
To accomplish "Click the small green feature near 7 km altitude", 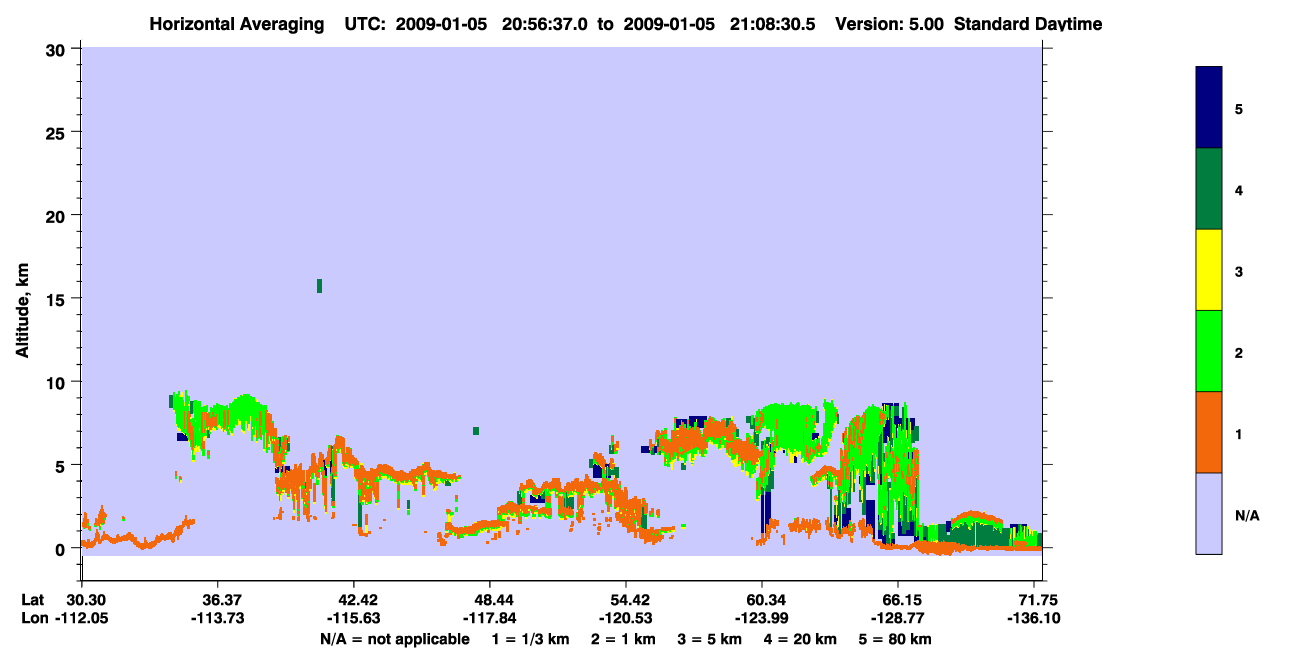I will 476,431.
